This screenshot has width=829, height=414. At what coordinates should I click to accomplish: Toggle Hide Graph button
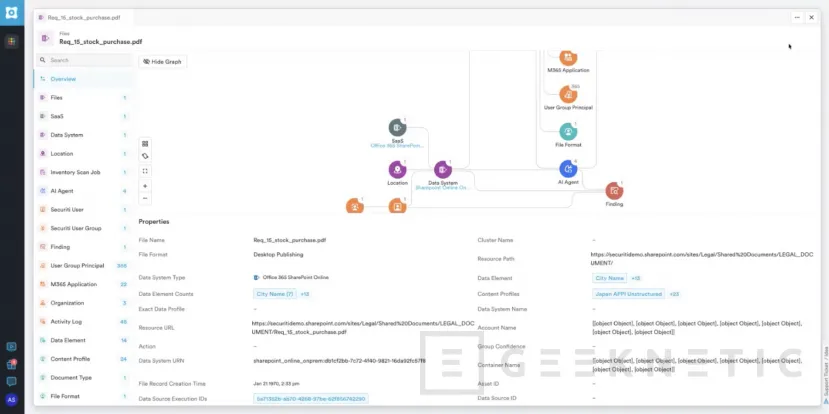pos(162,61)
